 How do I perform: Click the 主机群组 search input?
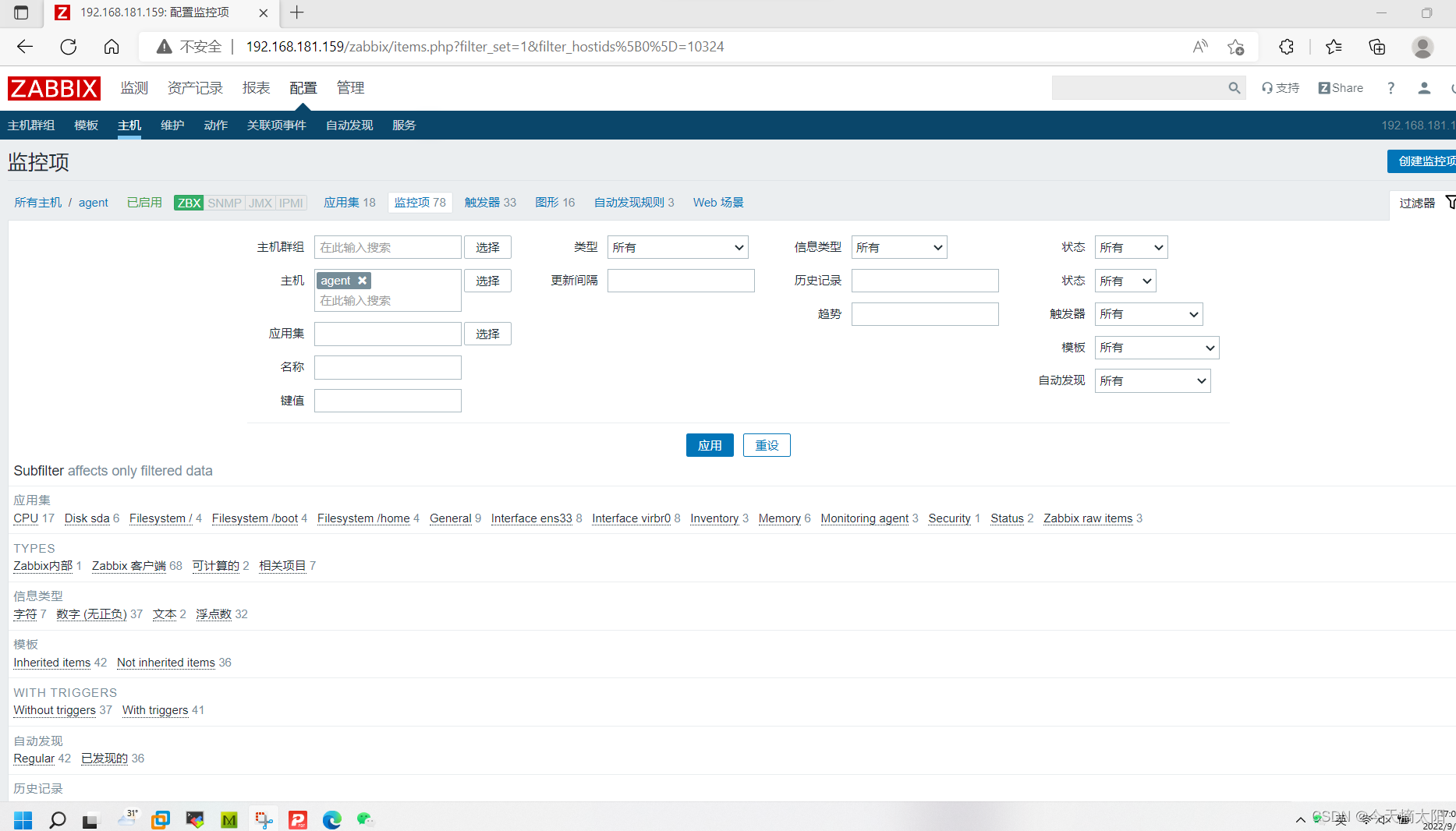(x=388, y=247)
